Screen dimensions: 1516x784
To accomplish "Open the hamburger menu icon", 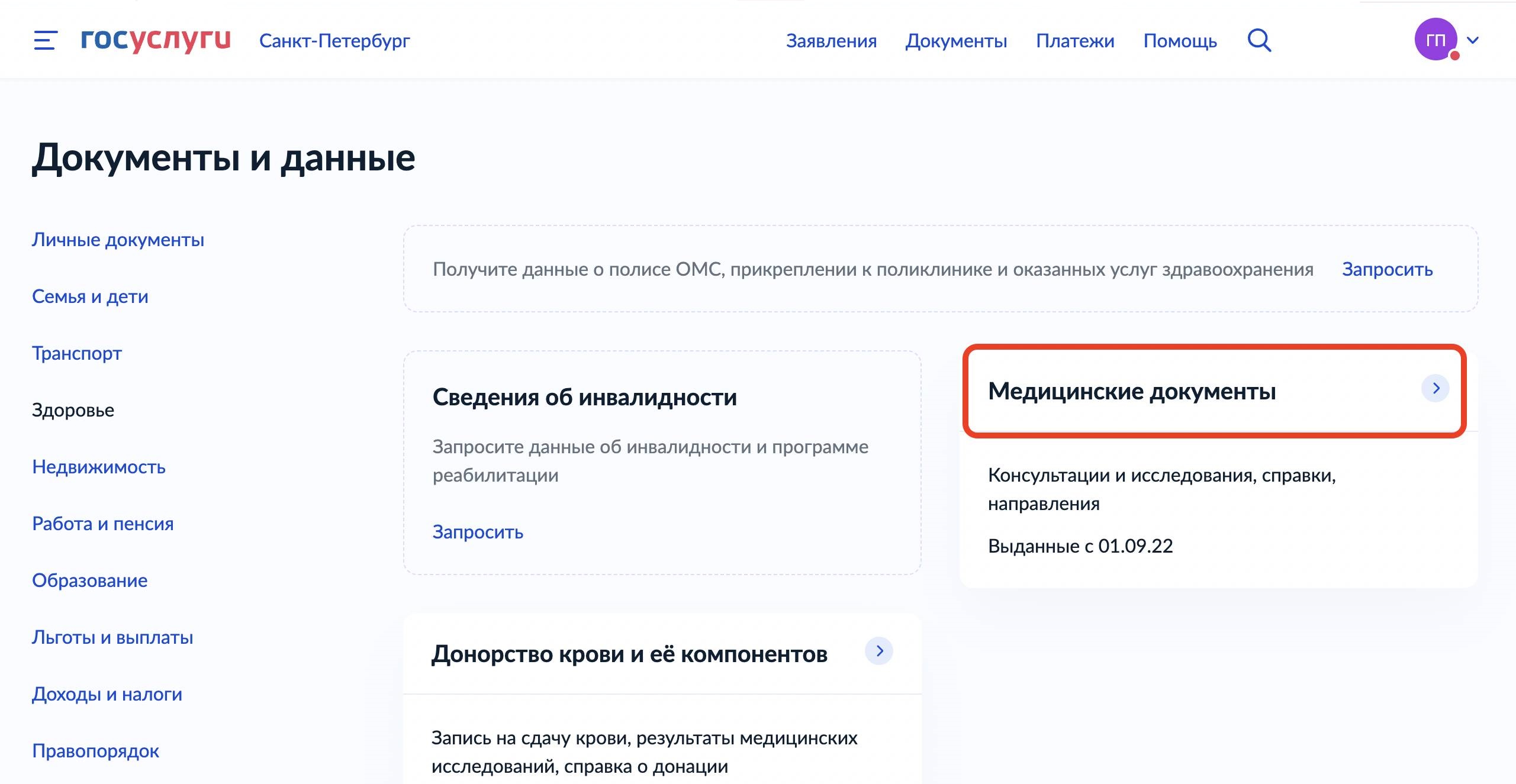I will [45, 40].
